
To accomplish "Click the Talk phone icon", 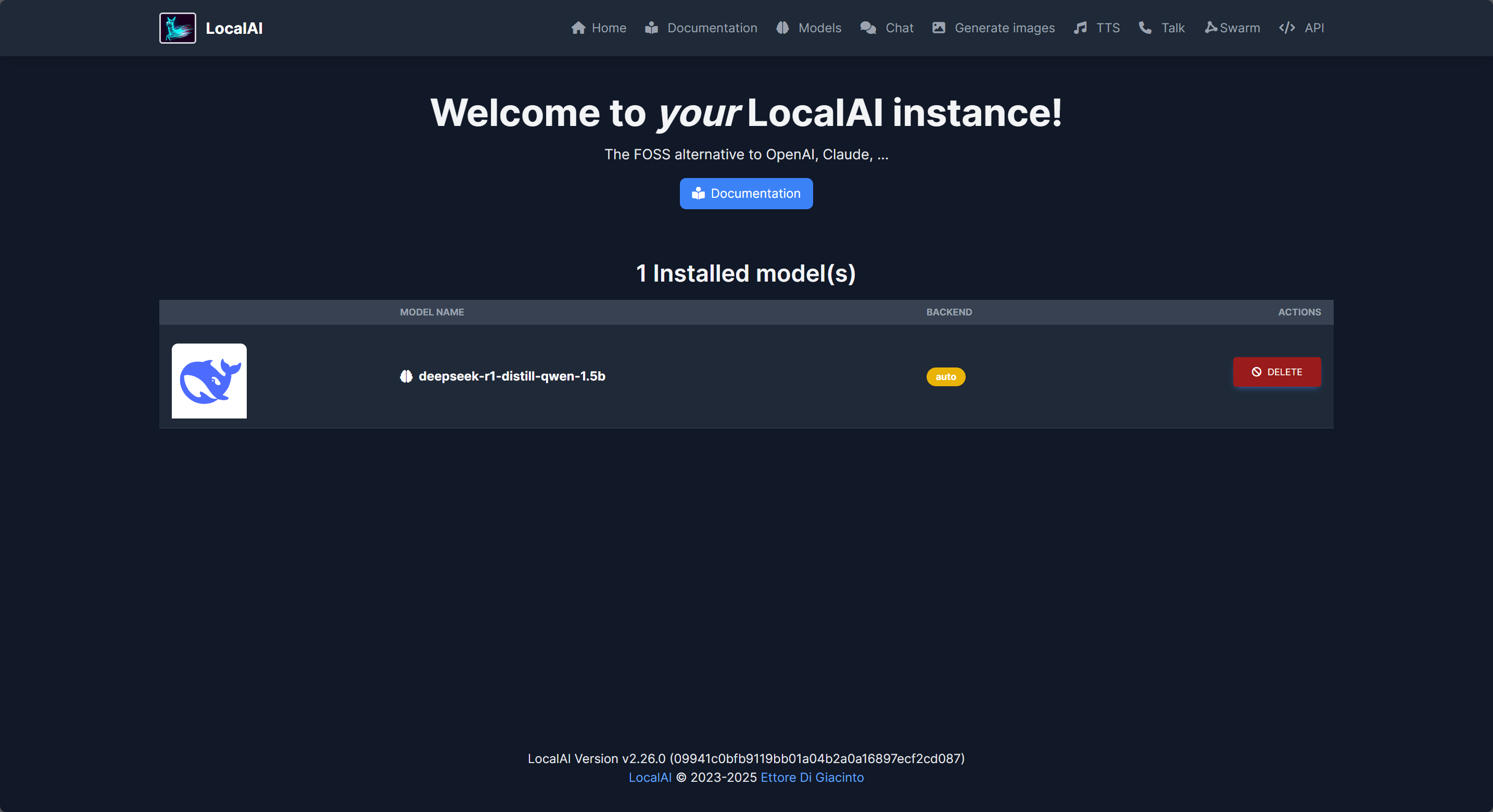I will tap(1145, 27).
